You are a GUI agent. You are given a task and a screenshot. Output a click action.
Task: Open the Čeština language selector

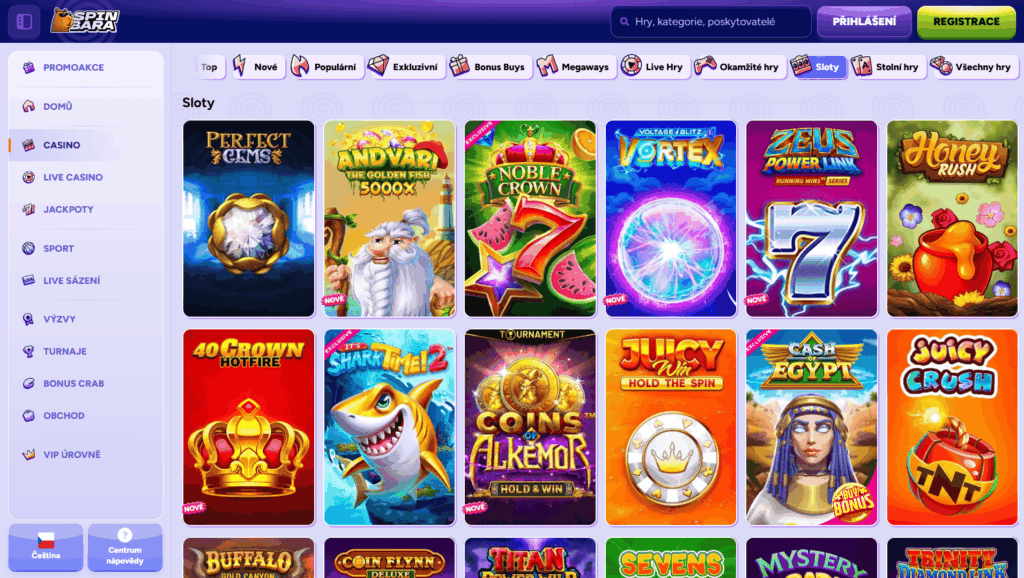[x=46, y=547]
